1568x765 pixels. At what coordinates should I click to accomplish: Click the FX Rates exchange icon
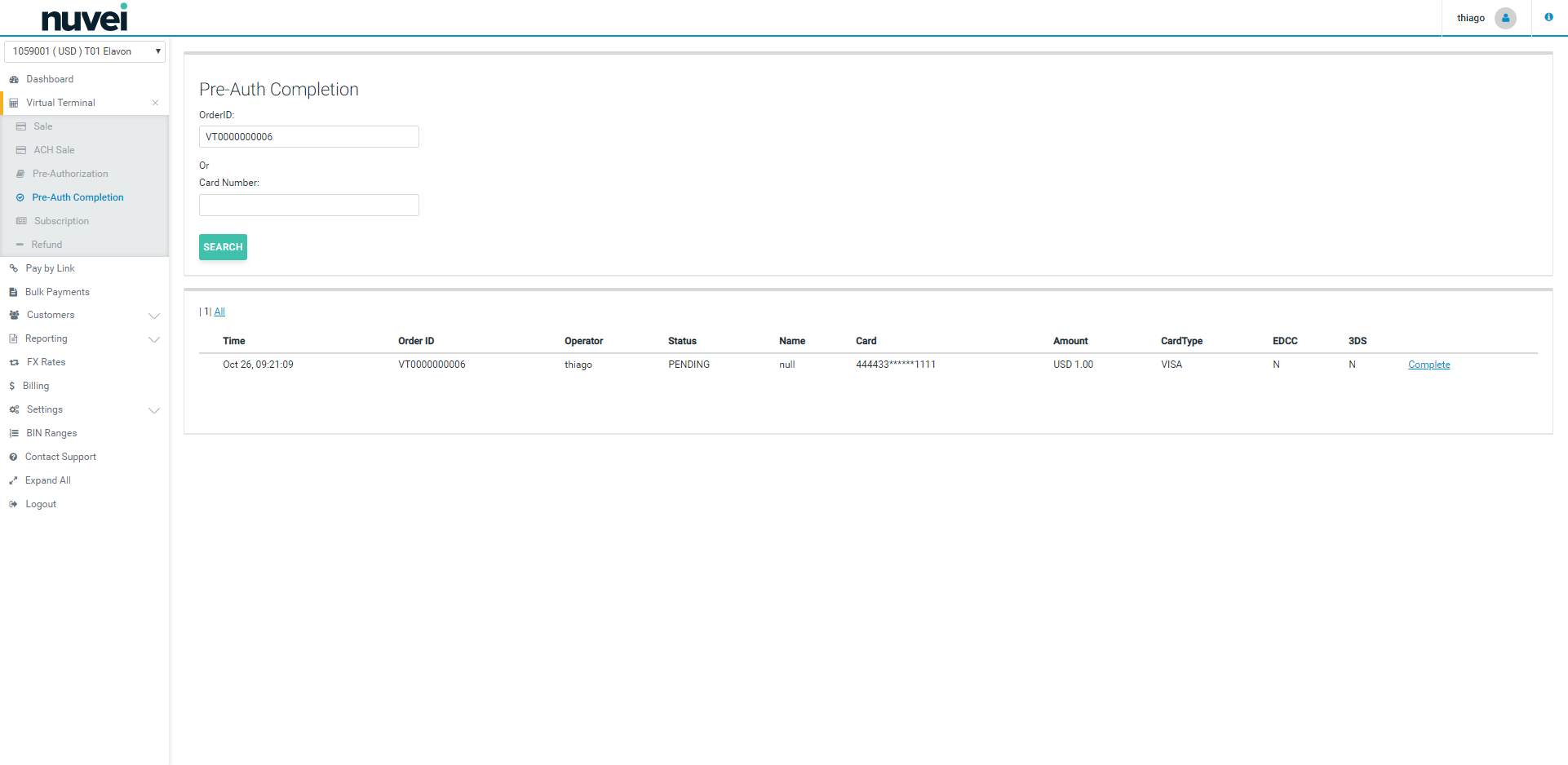click(14, 362)
